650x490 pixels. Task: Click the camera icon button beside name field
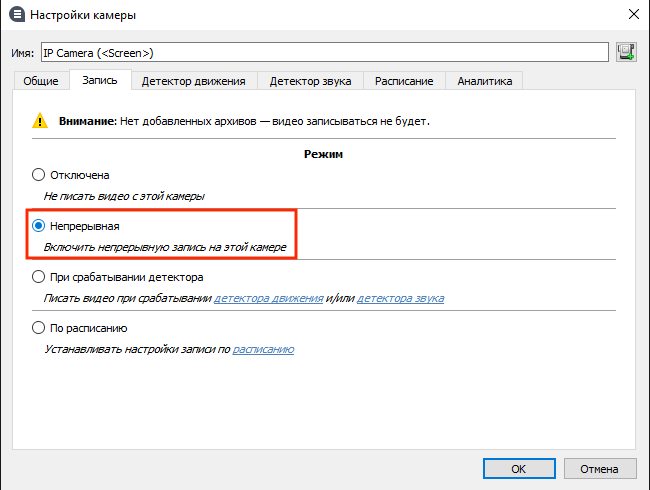click(627, 52)
